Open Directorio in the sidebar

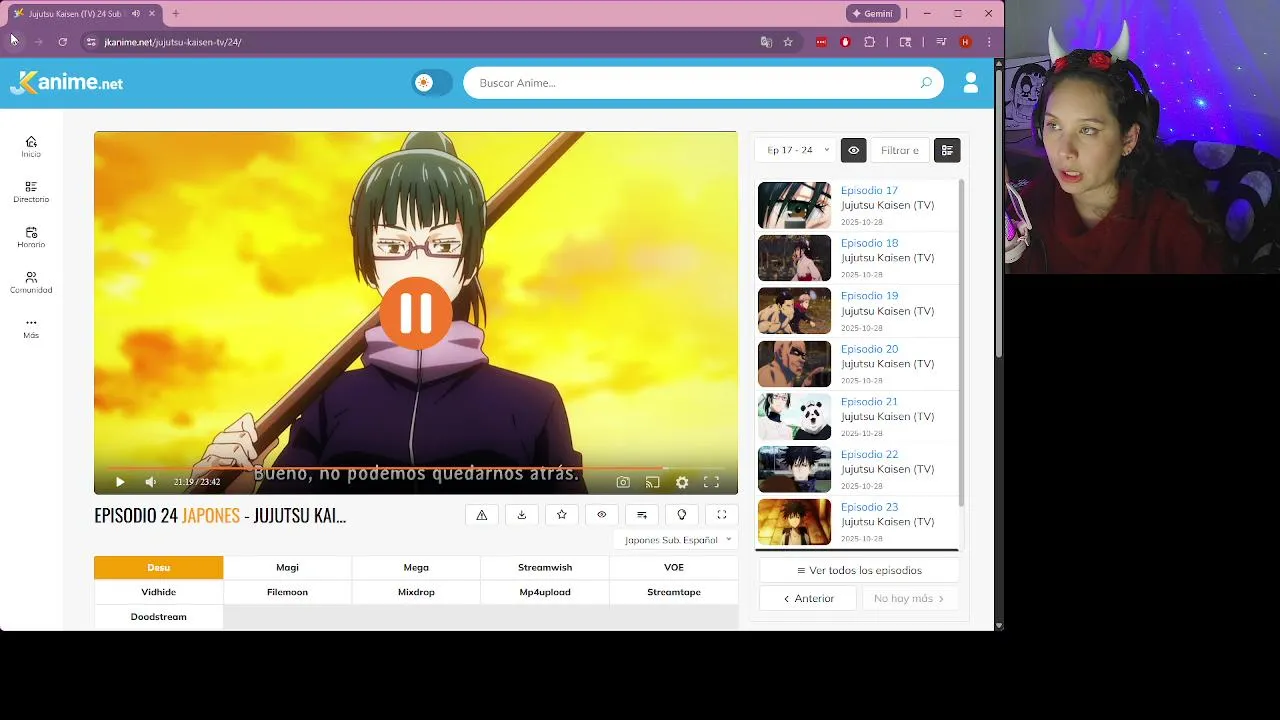pos(31,192)
